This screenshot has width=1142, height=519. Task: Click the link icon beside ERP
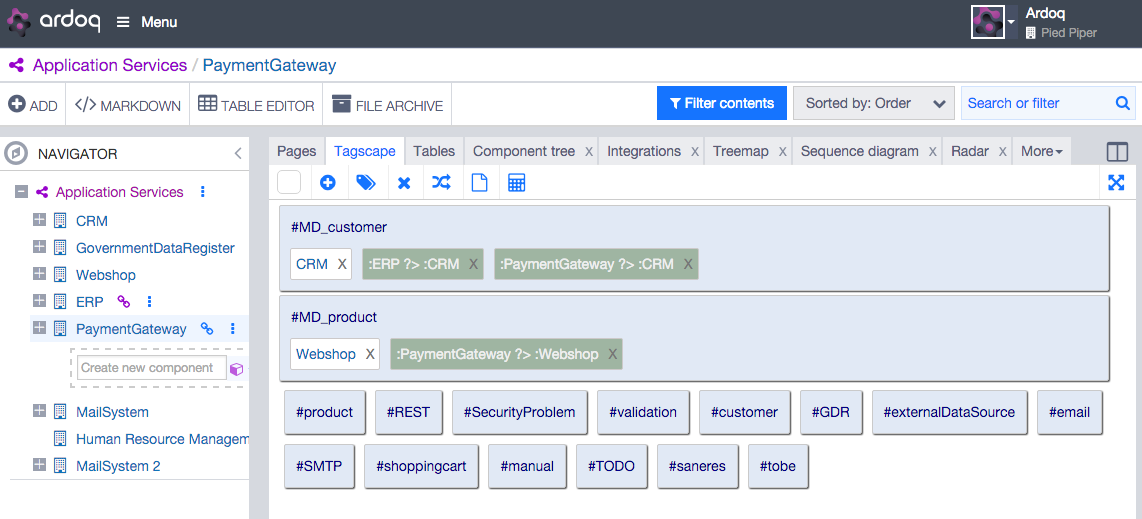pos(123,301)
